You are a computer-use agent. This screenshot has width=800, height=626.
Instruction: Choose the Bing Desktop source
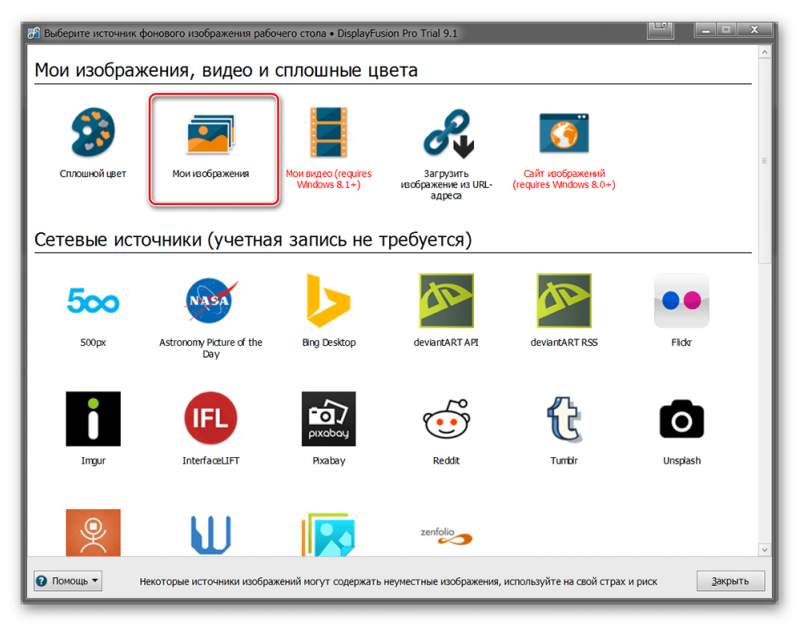pos(329,301)
